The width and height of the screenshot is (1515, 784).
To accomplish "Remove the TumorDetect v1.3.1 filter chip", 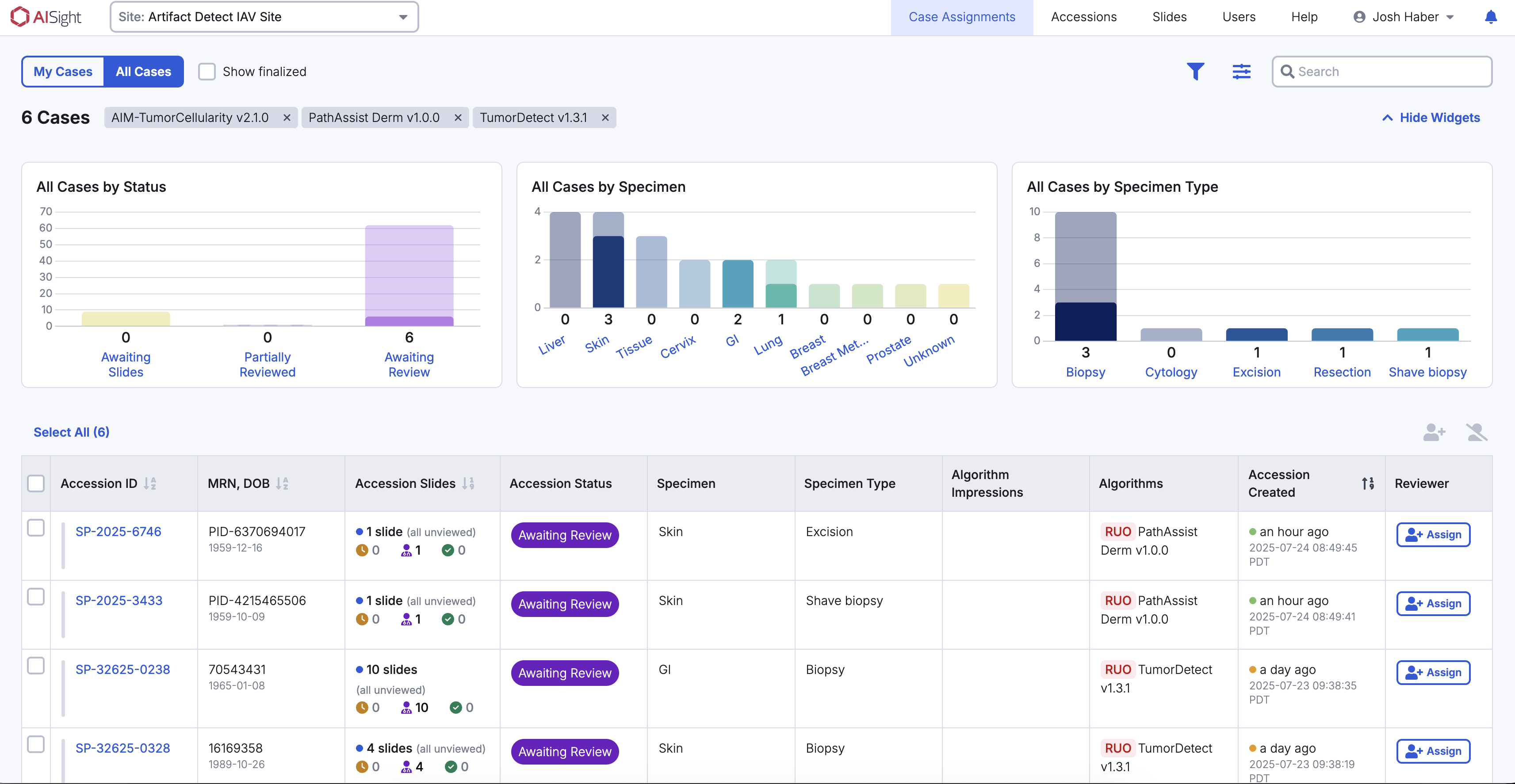I will 605,118.
